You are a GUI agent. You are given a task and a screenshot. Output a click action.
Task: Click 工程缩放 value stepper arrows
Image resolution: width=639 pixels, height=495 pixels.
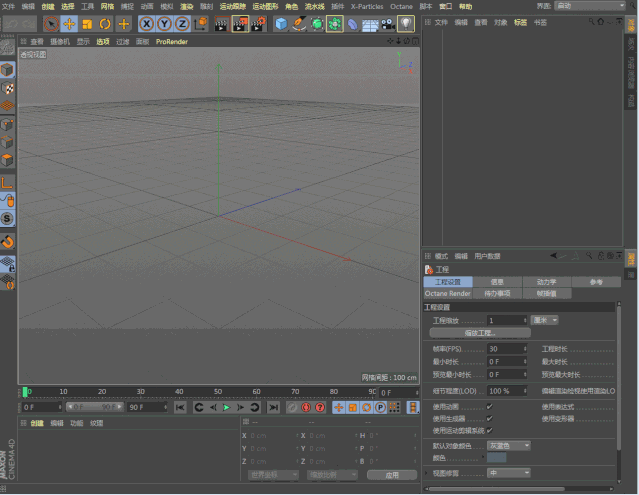click(x=525, y=320)
